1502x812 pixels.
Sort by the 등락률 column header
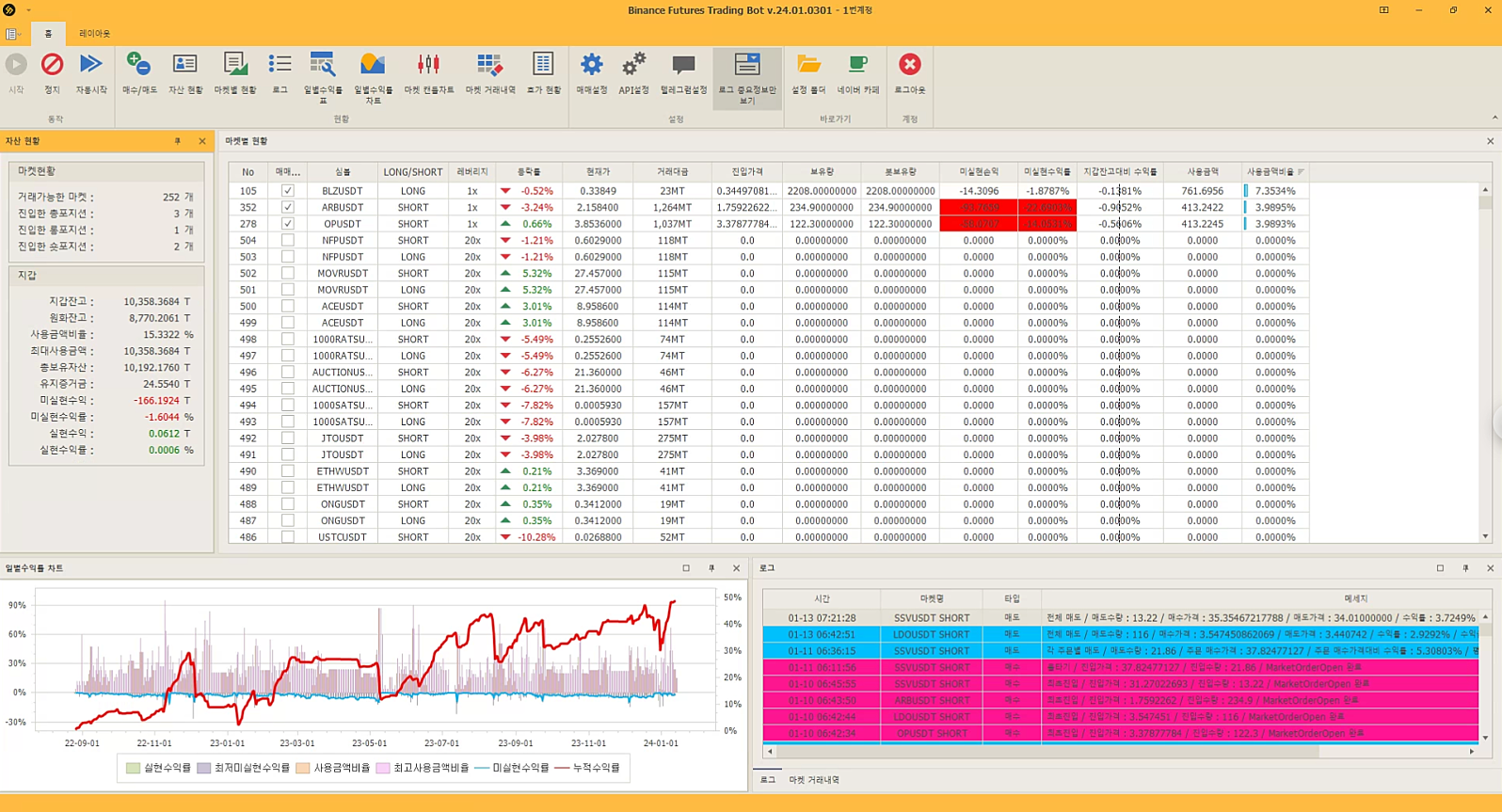(530, 172)
